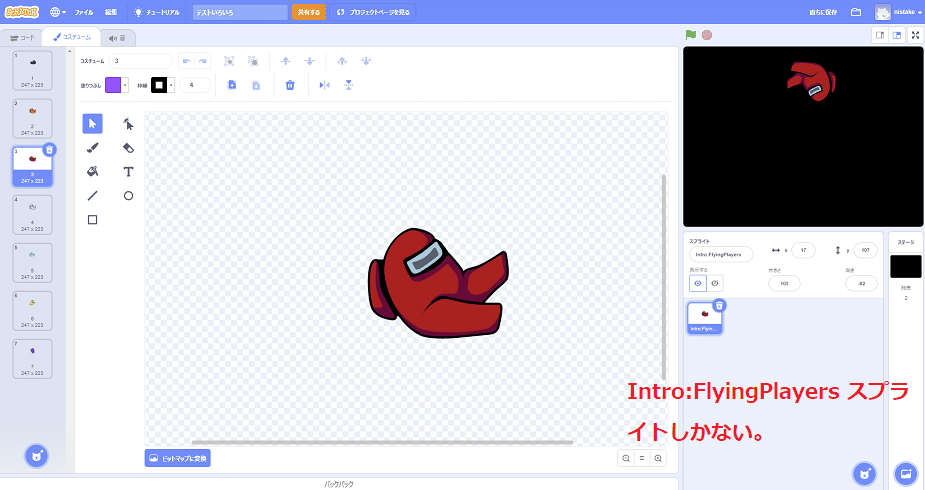The image size is (925, 490).
Task: Open the Tutorials menu item
Action: (x=157, y=12)
